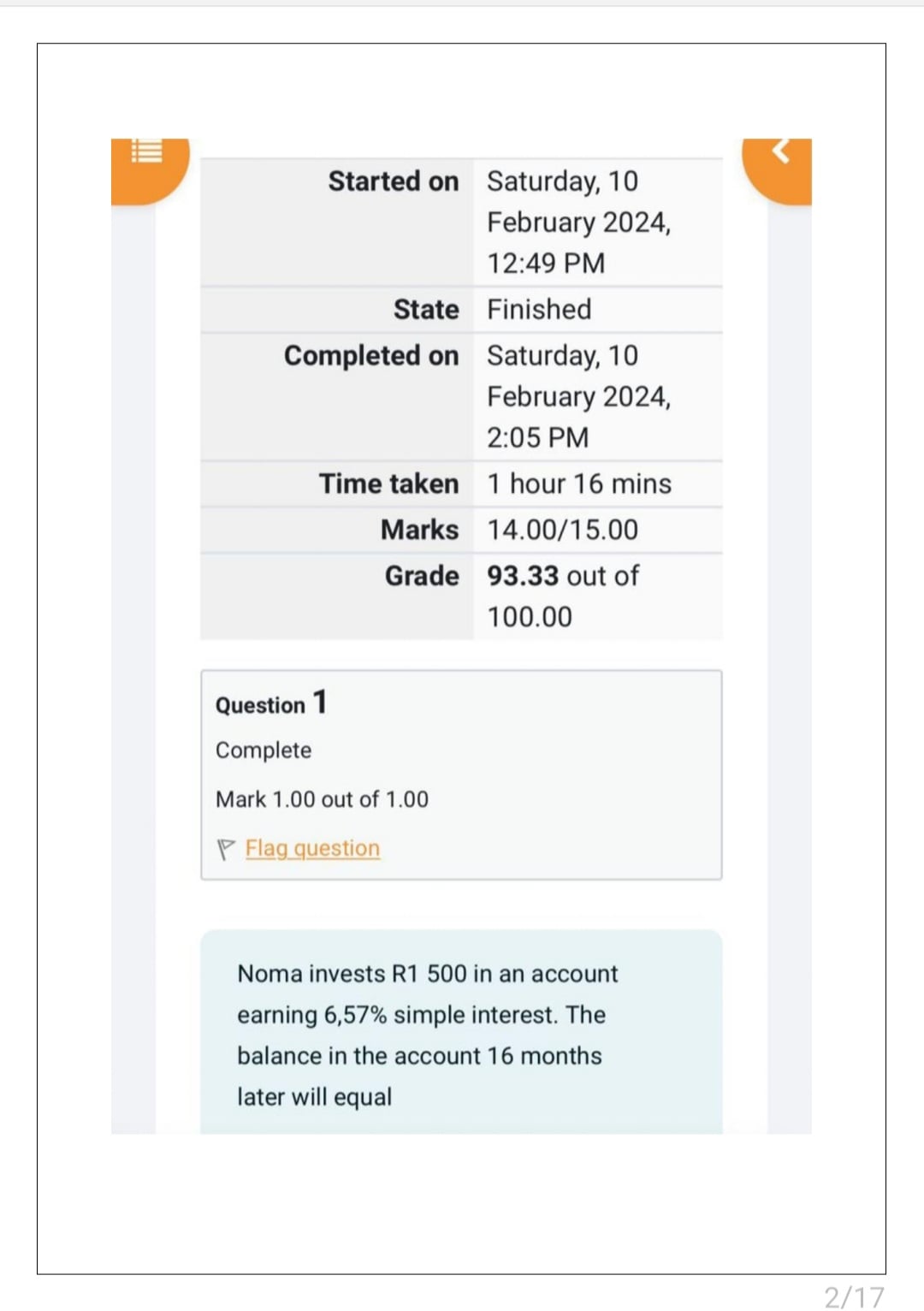Select the Completed on label
The width and height of the screenshot is (924, 1311).
(371, 356)
